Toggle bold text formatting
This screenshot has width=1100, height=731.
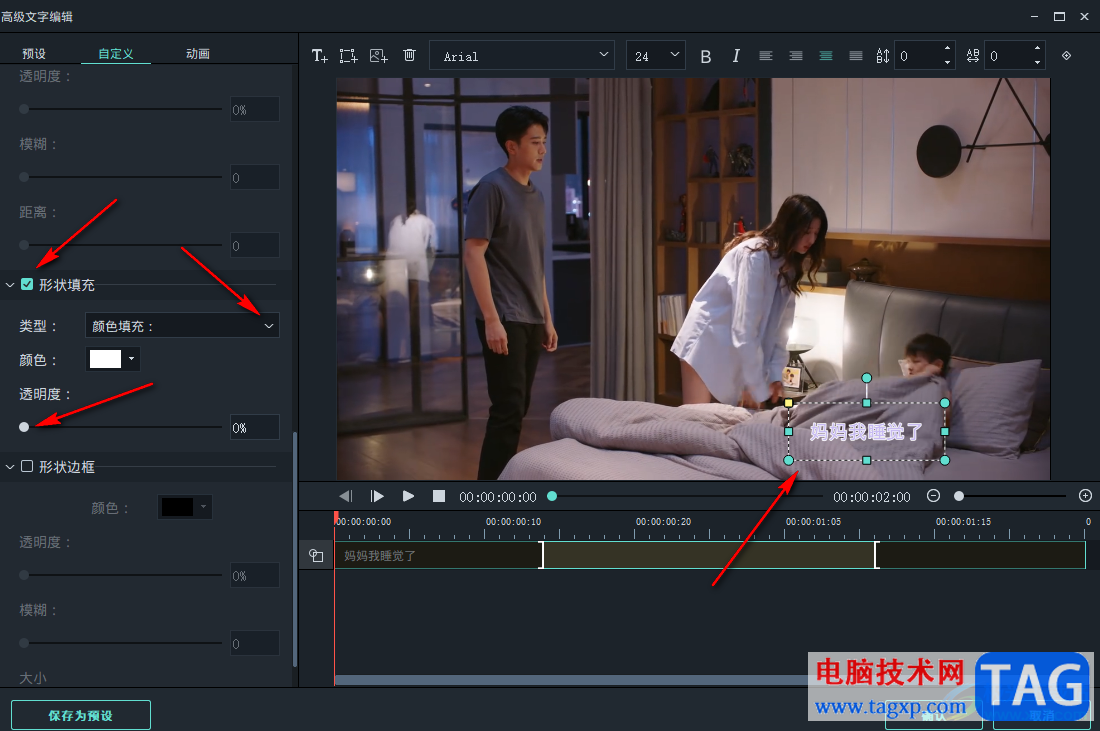click(x=706, y=56)
